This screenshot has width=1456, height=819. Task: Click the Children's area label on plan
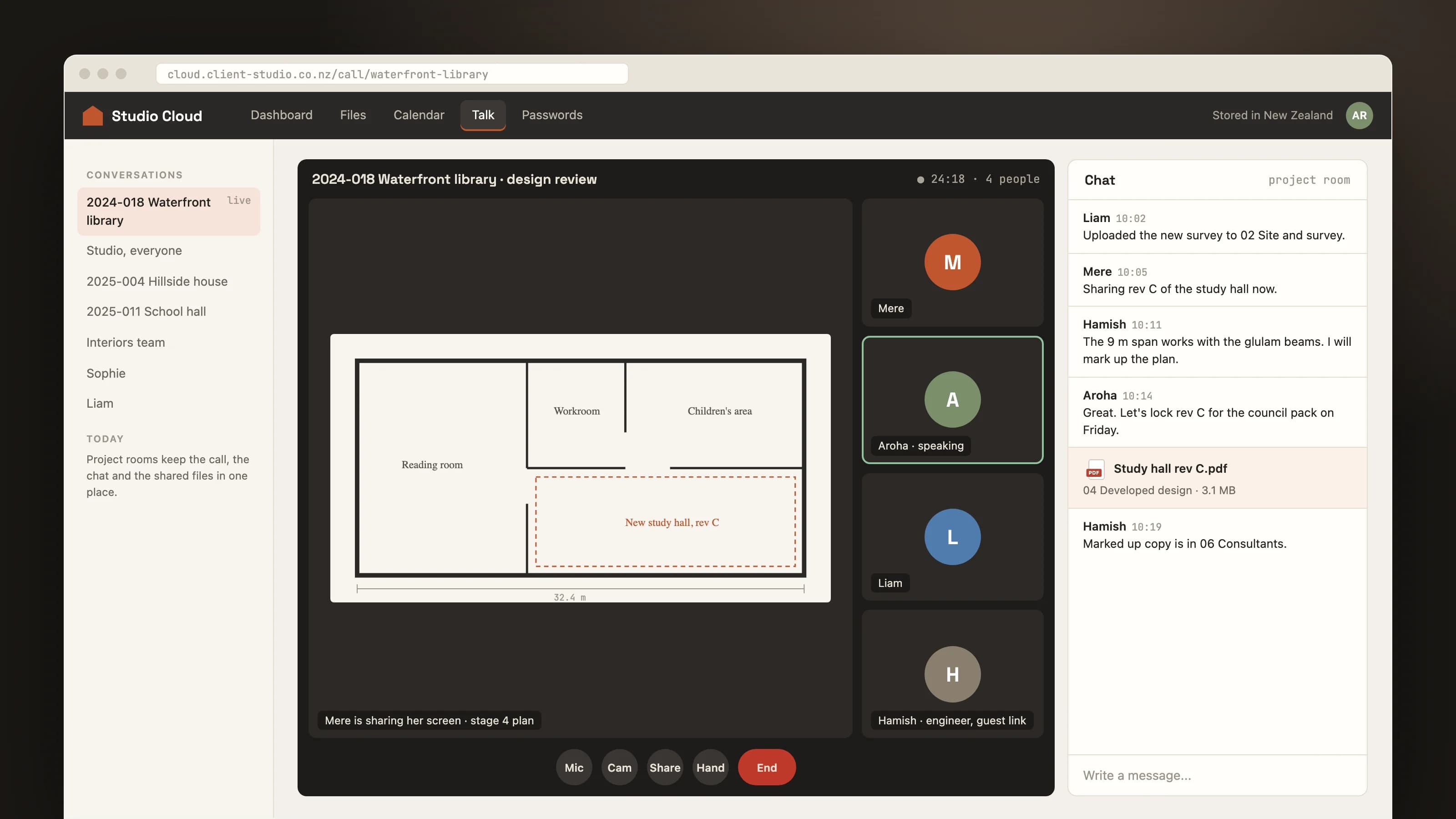click(x=719, y=411)
